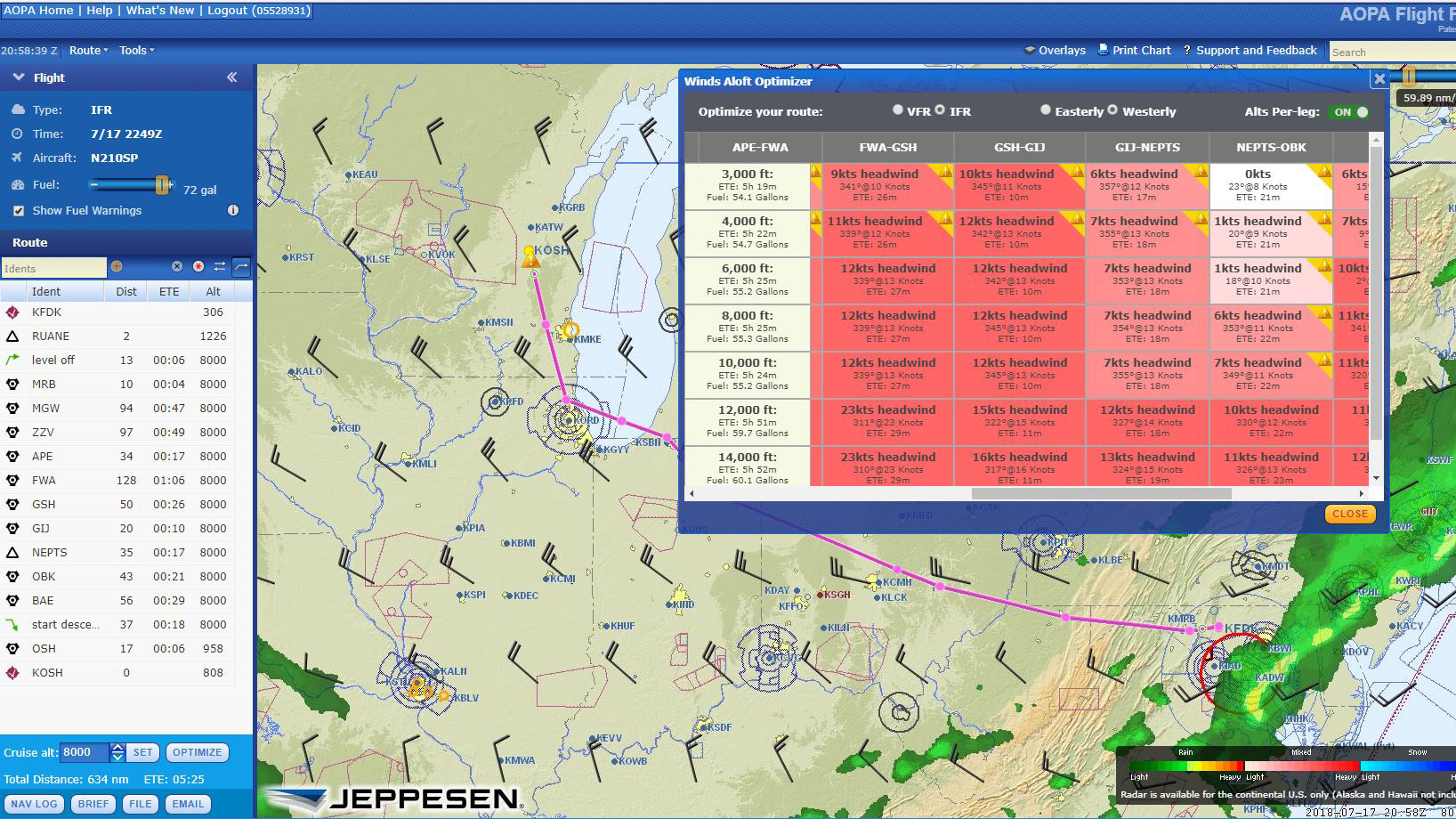The image size is (1456, 819).
Task: Increase cruise altitude with spinner arrow
Action: [117, 748]
